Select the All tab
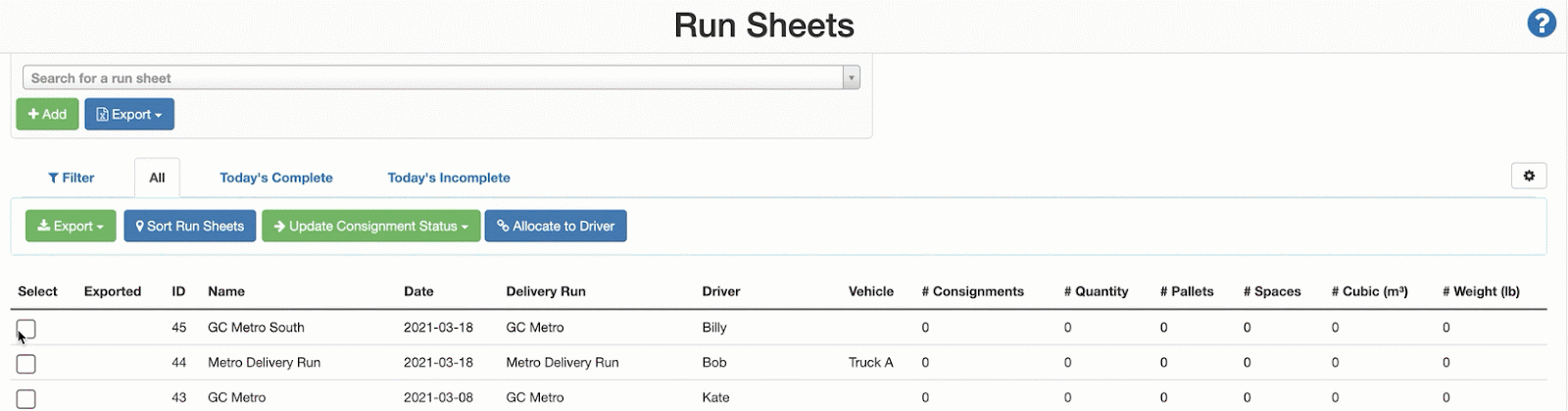This screenshot has width=1568, height=411. (x=157, y=178)
